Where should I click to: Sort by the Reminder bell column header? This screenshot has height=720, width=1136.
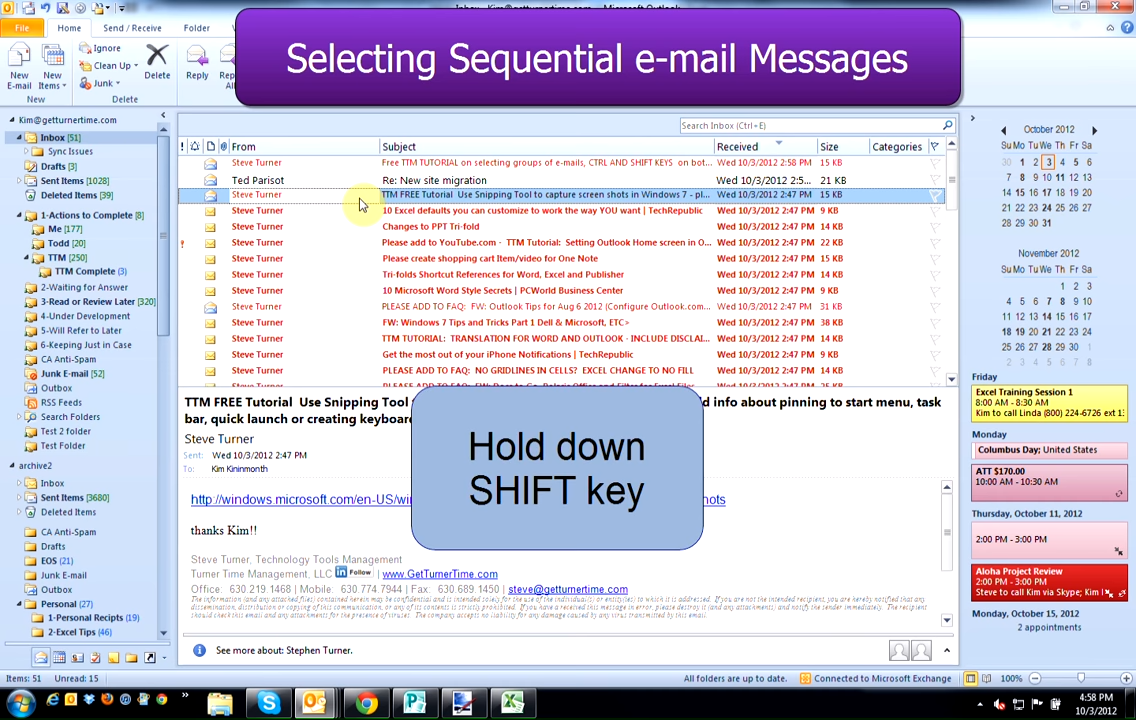click(195, 146)
